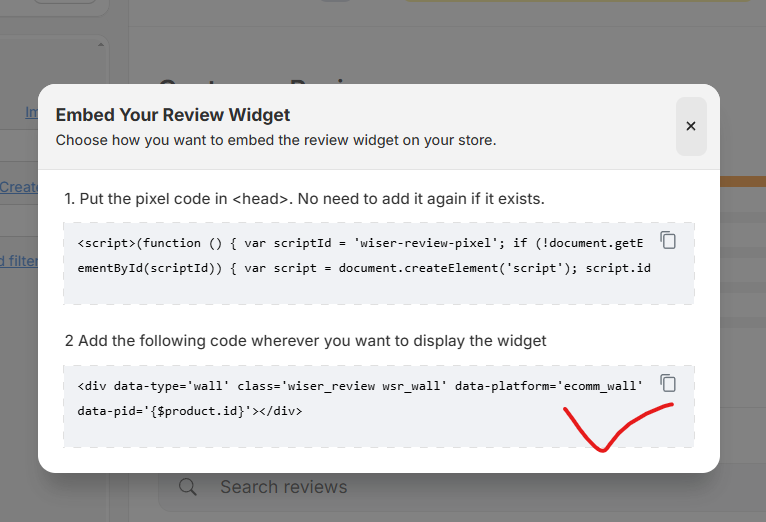This screenshot has width=766, height=522.
Task: Copy the pixel script code snippet
Action: 668,240
